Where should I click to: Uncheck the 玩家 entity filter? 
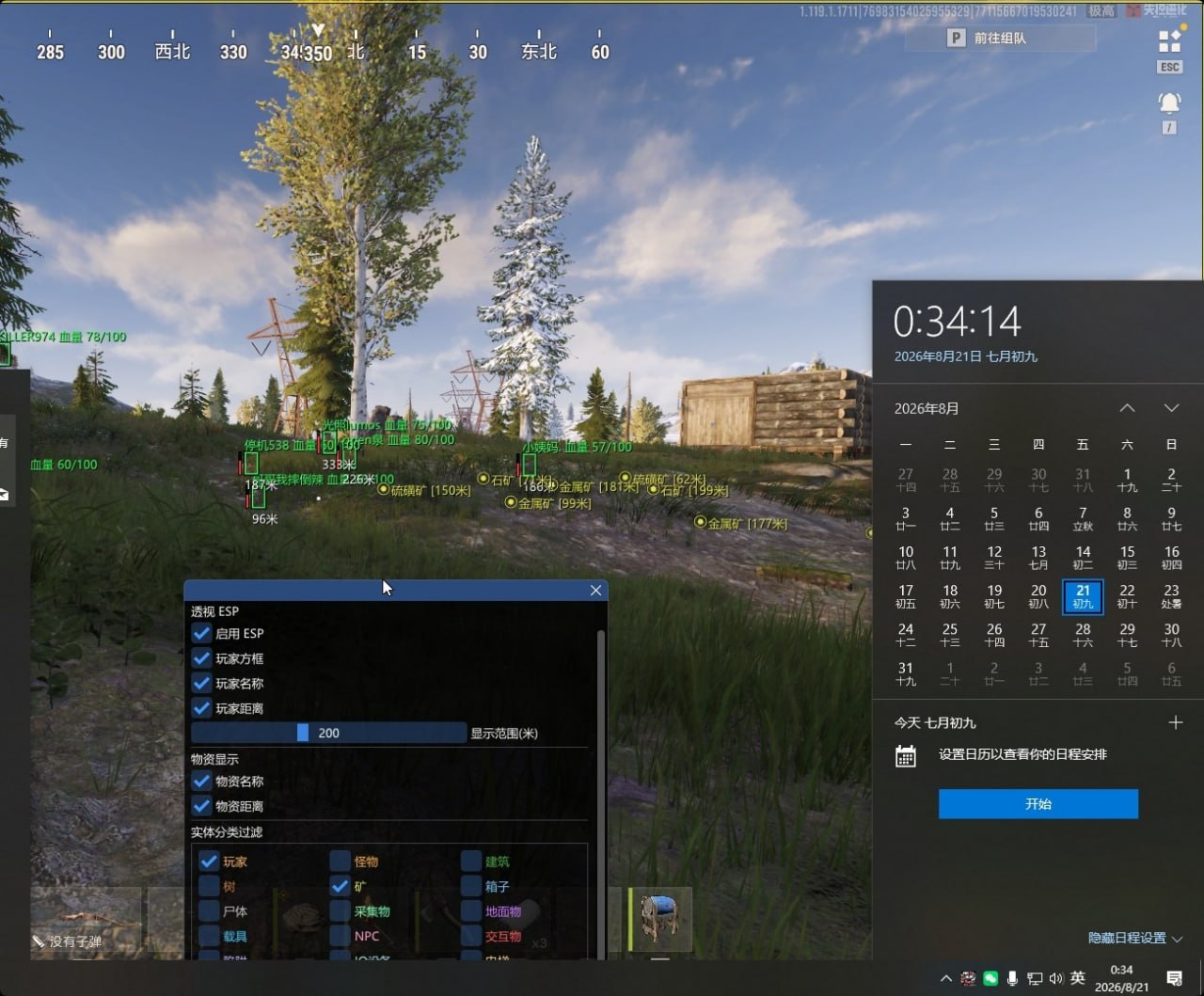[x=209, y=862]
